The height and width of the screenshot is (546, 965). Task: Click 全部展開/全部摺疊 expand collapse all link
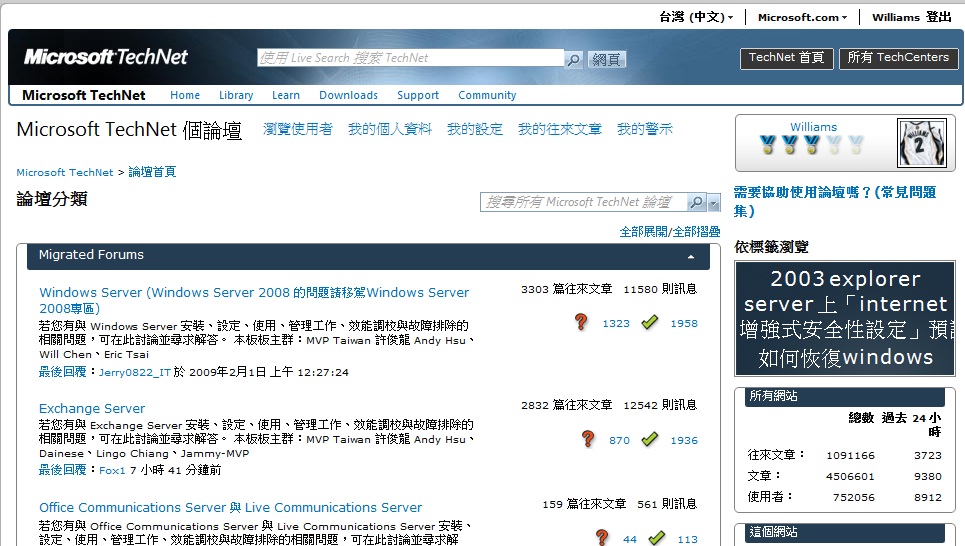tap(670, 231)
